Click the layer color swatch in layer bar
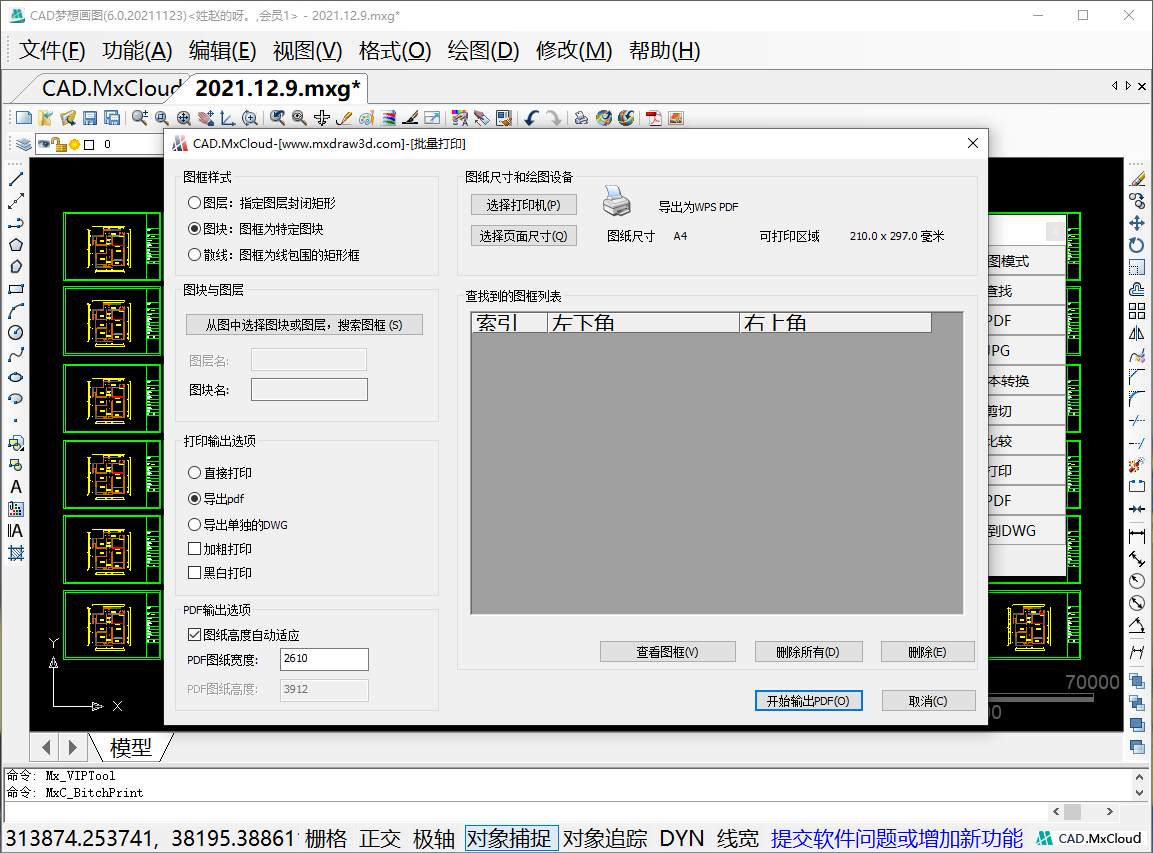The width and height of the screenshot is (1153, 853). pos(89,144)
